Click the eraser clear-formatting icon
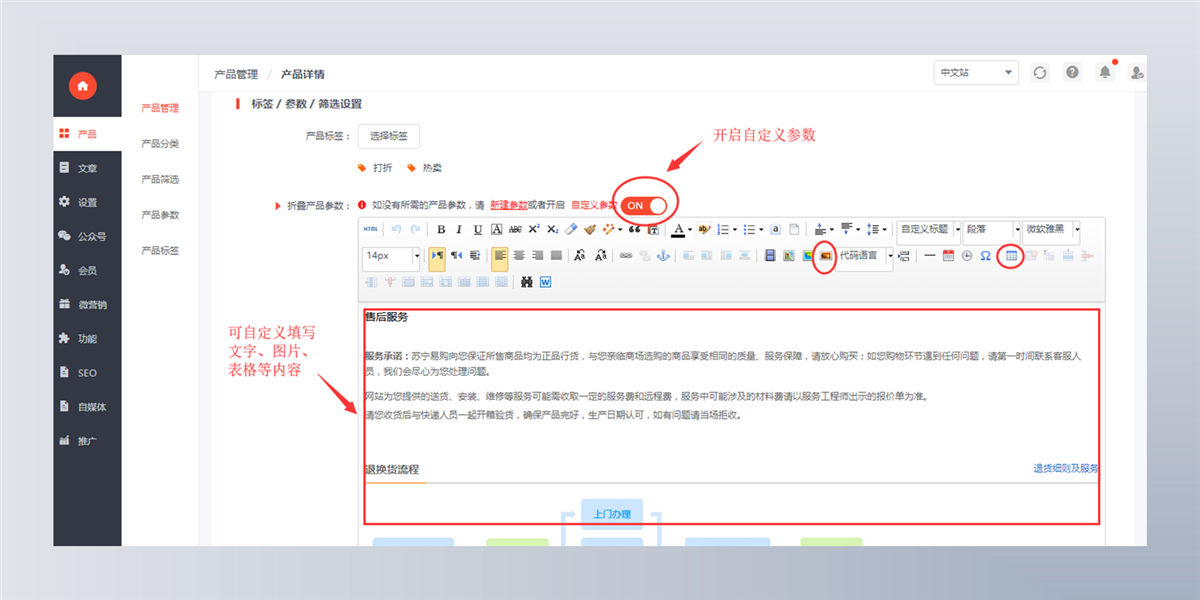Screen dimensions: 1200x600 [x=571, y=229]
